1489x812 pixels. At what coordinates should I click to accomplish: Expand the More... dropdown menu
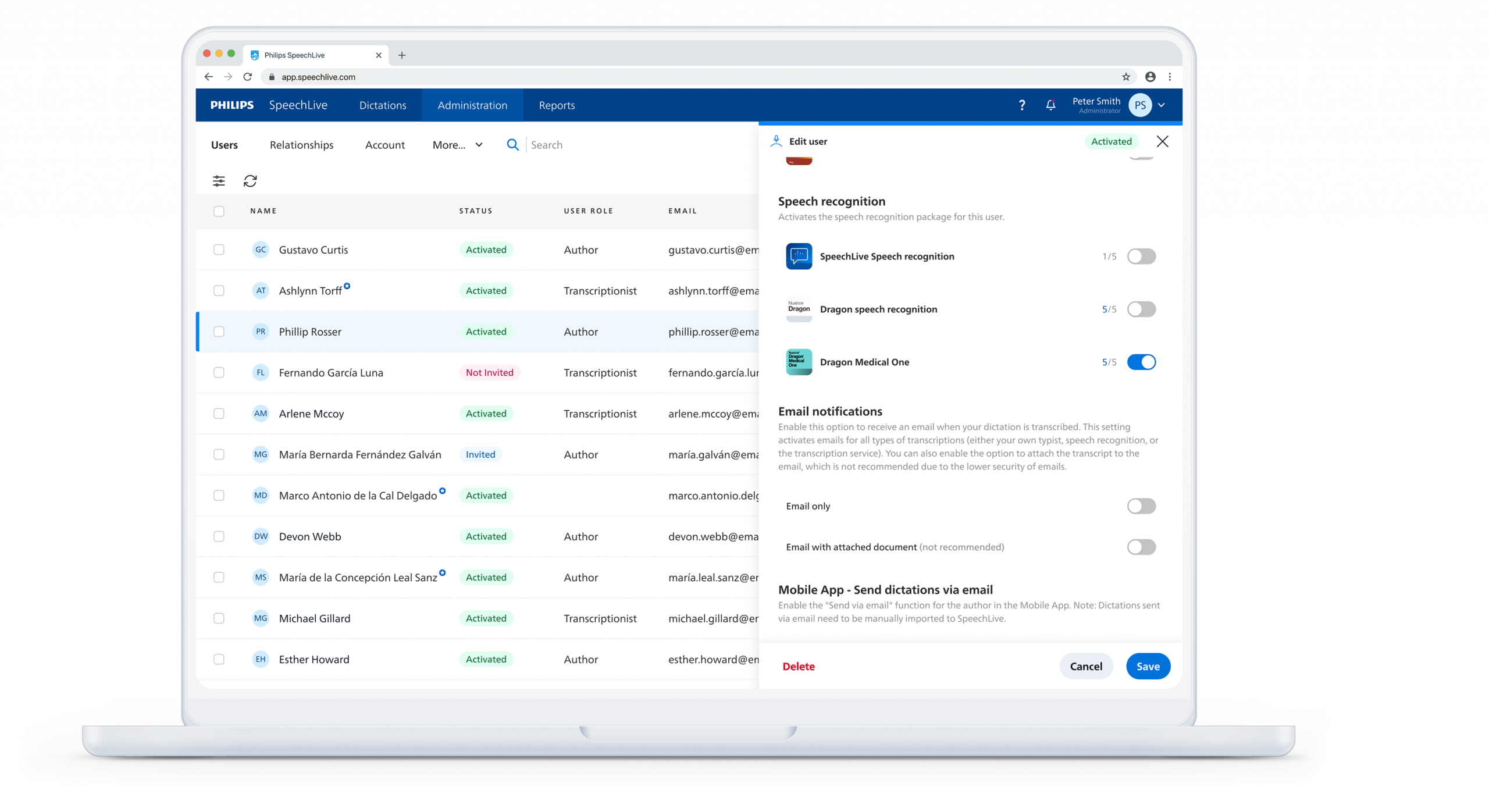pyautogui.click(x=457, y=145)
